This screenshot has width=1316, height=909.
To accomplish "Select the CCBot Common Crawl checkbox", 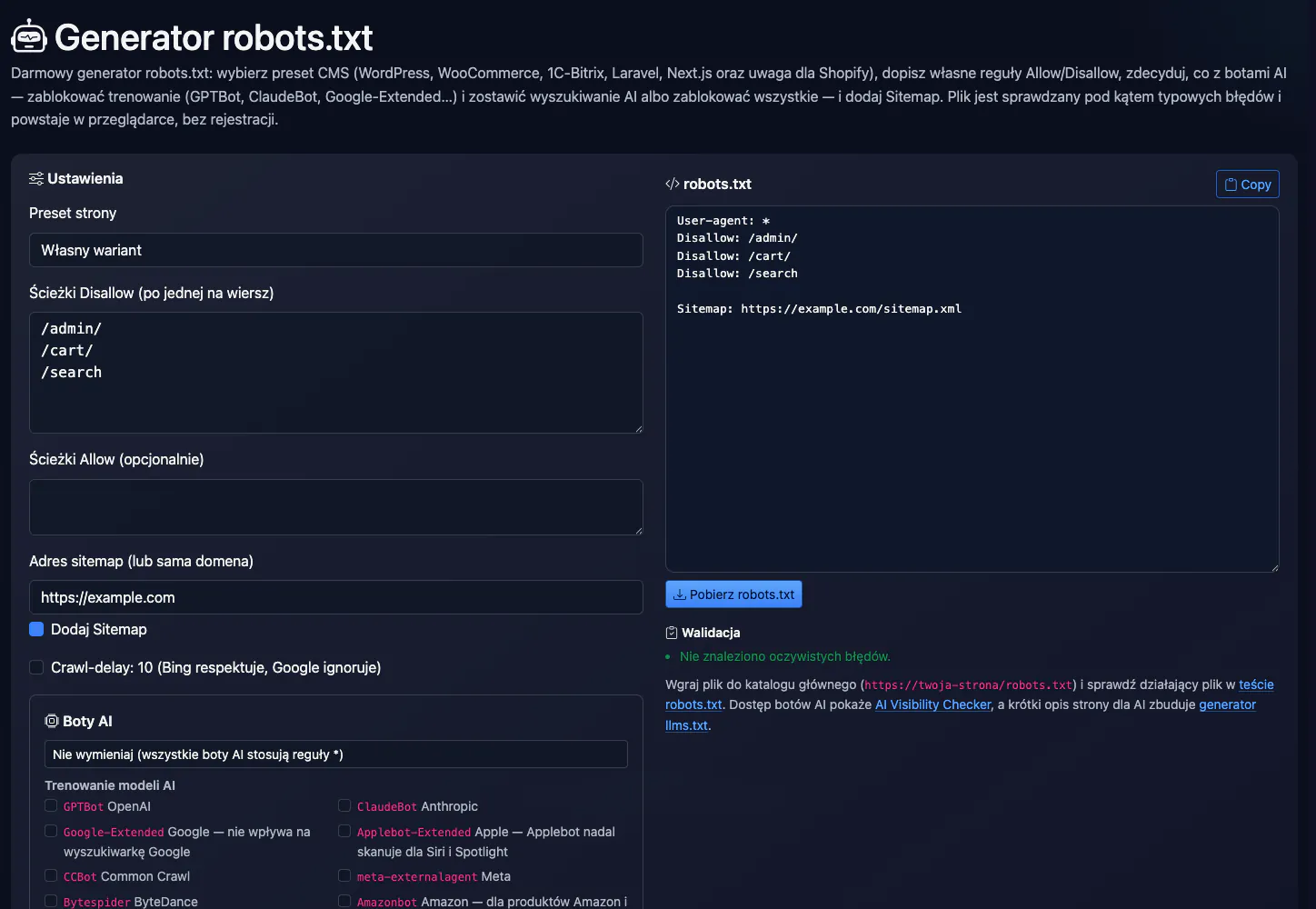I will (51, 875).
